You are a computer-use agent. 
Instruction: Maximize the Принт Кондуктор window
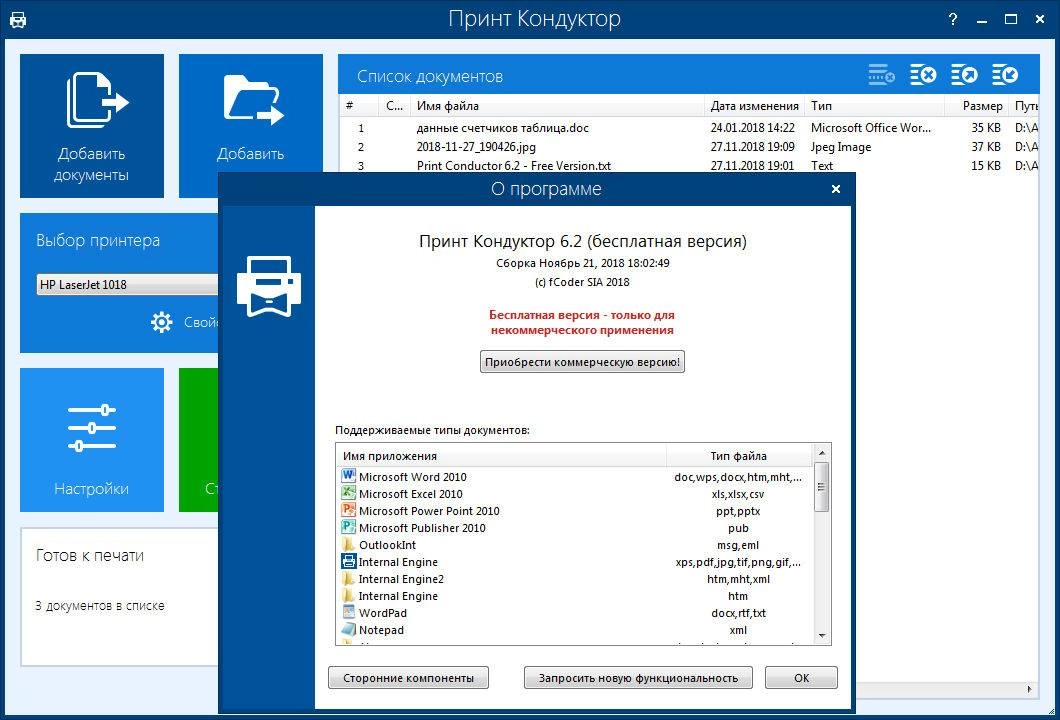coord(1011,19)
